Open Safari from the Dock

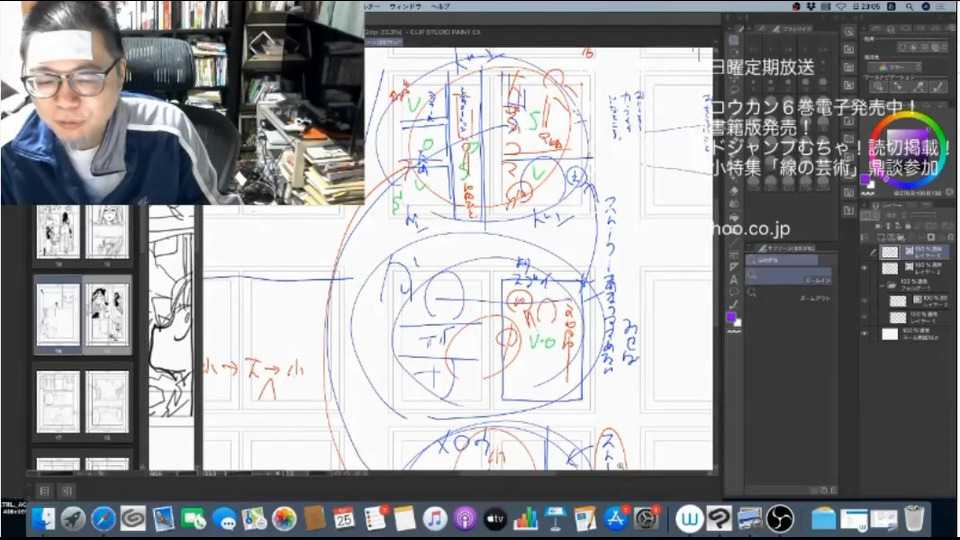click(103, 519)
